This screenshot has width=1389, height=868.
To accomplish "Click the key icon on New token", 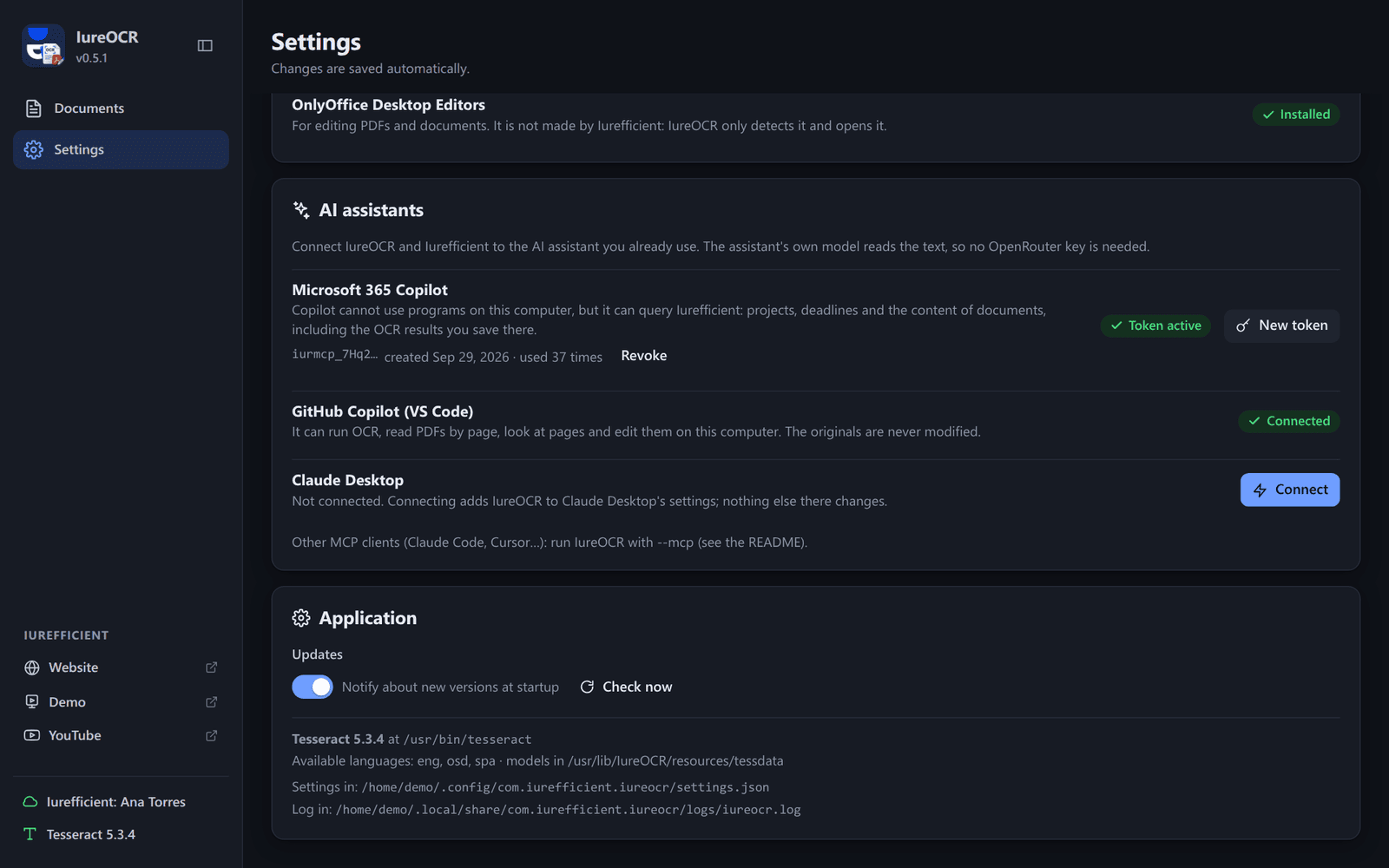I will pos(1243,325).
